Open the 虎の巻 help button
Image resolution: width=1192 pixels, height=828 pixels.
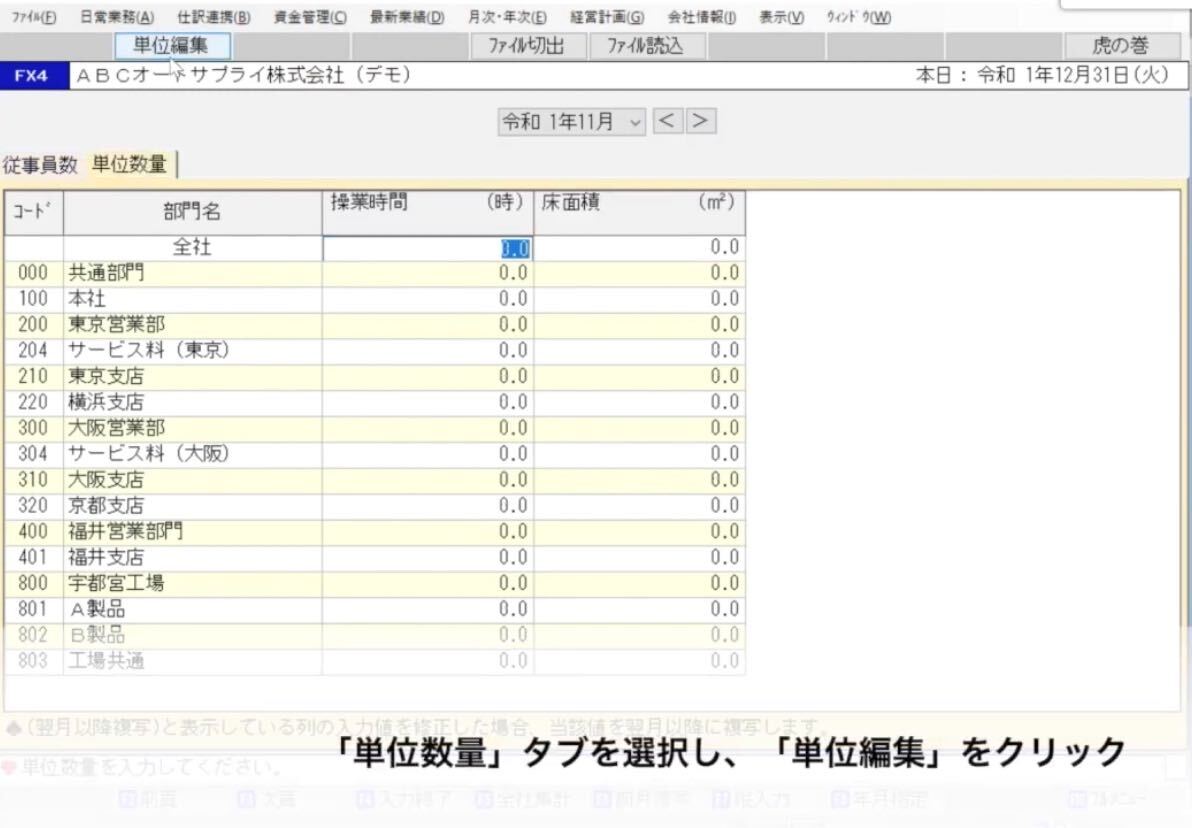click(x=1121, y=46)
